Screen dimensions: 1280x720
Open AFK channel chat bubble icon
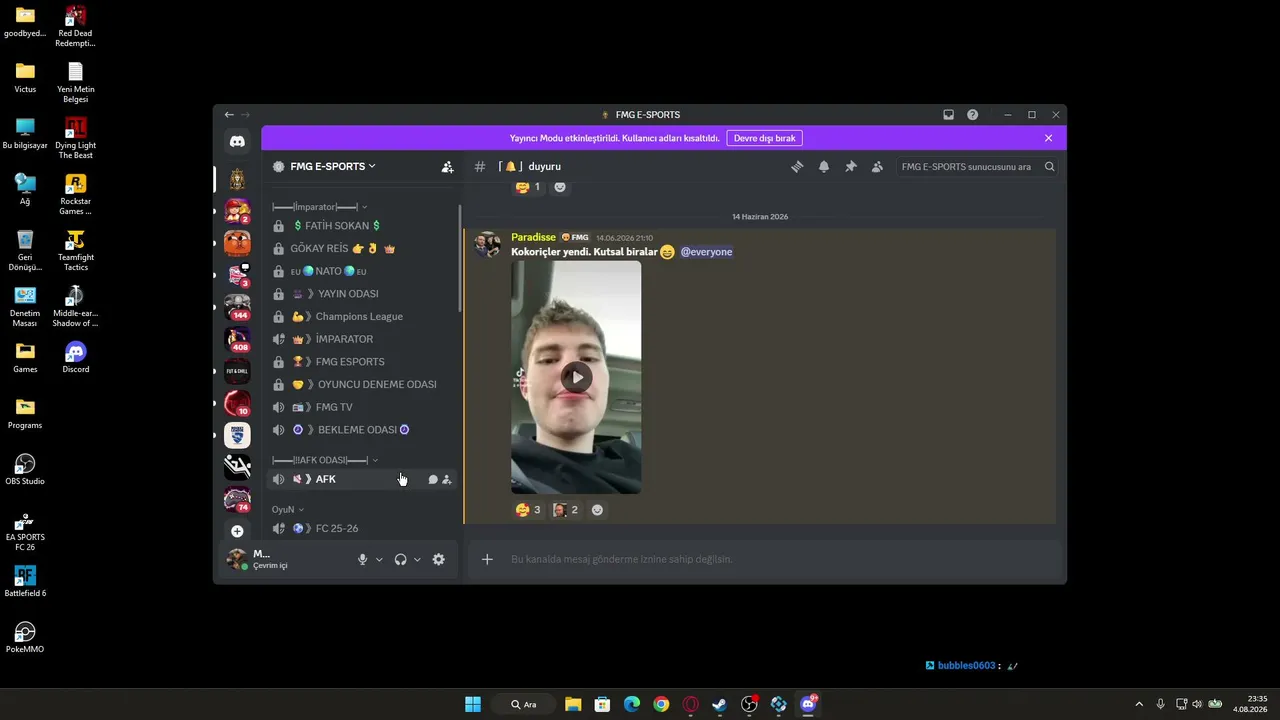(x=433, y=480)
